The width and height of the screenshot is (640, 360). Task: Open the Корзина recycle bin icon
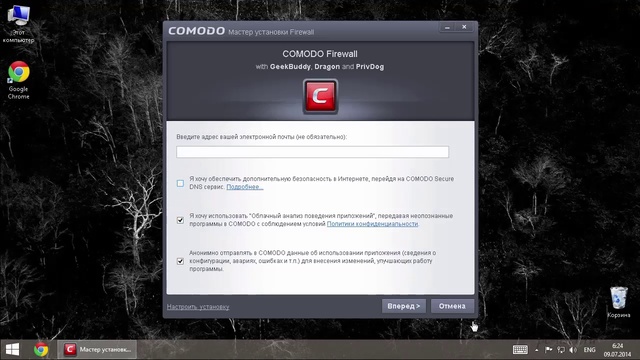[618, 302]
